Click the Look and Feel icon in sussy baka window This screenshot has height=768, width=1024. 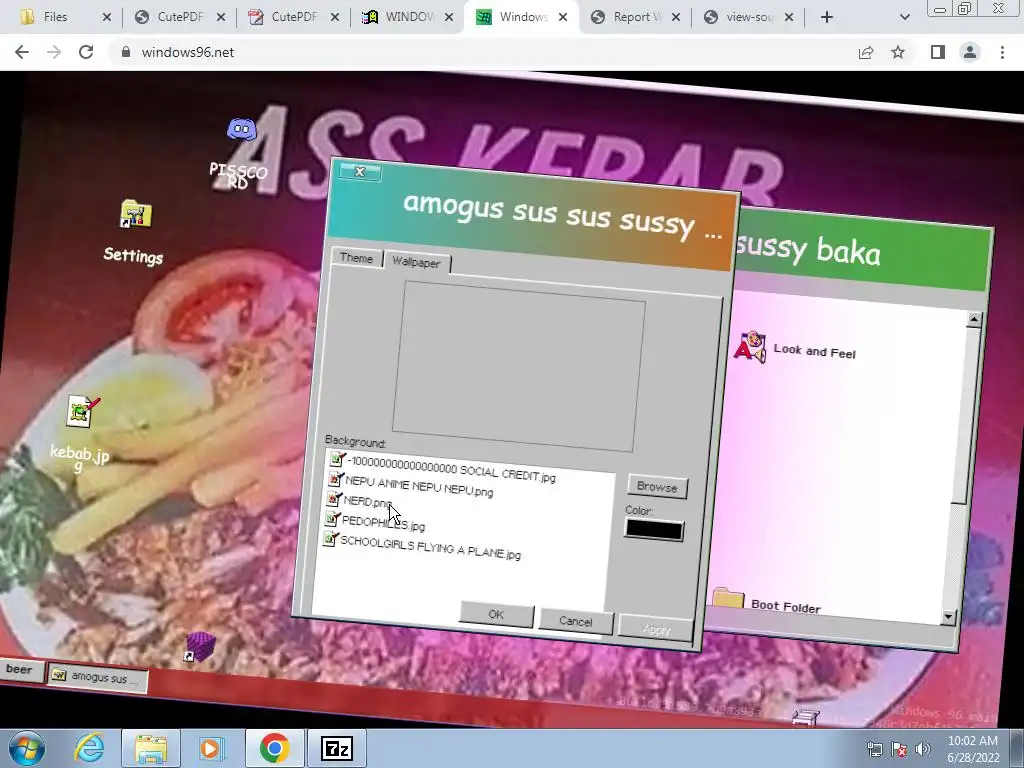(749, 347)
